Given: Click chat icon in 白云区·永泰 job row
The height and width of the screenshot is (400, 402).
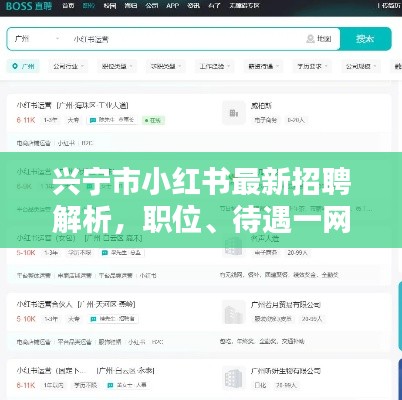Looking at the screenshot, I should (x=110, y=385).
